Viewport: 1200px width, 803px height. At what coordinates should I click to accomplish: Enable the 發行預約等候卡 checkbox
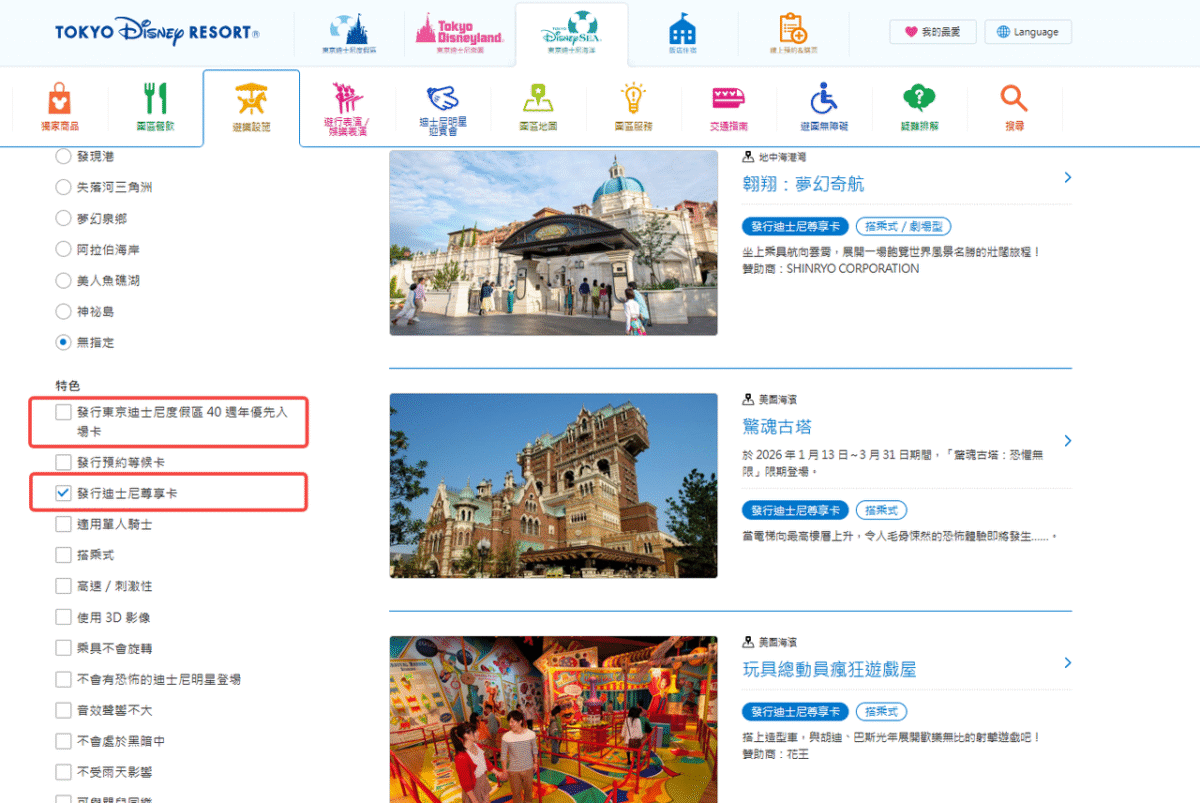tap(64, 462)
